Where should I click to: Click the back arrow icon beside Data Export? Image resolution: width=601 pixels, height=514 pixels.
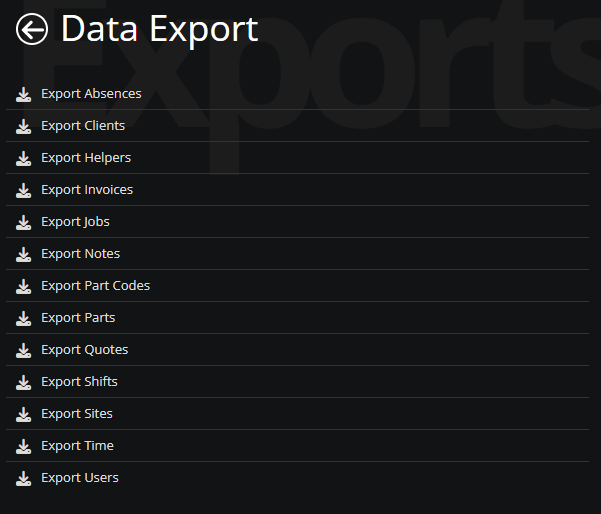[x=32, y=29]
